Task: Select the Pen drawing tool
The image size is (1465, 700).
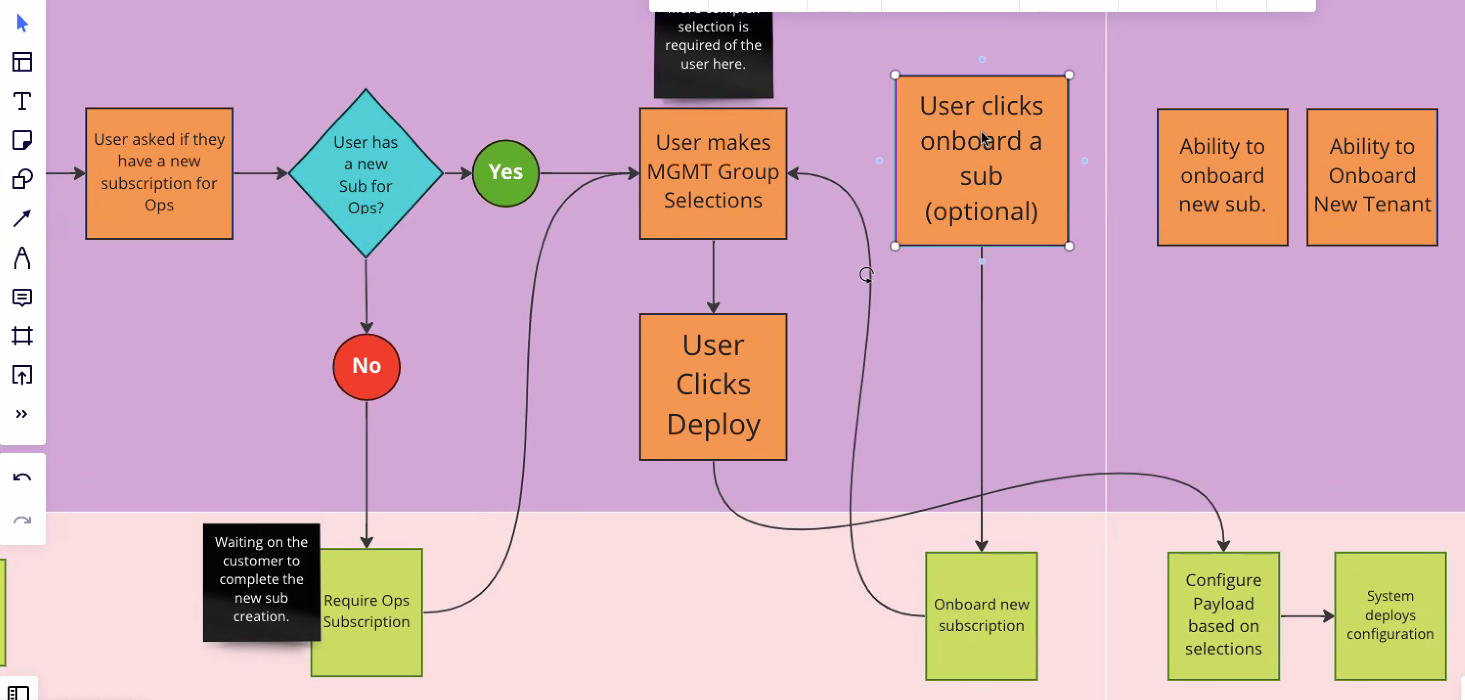Action: point(22,258)
